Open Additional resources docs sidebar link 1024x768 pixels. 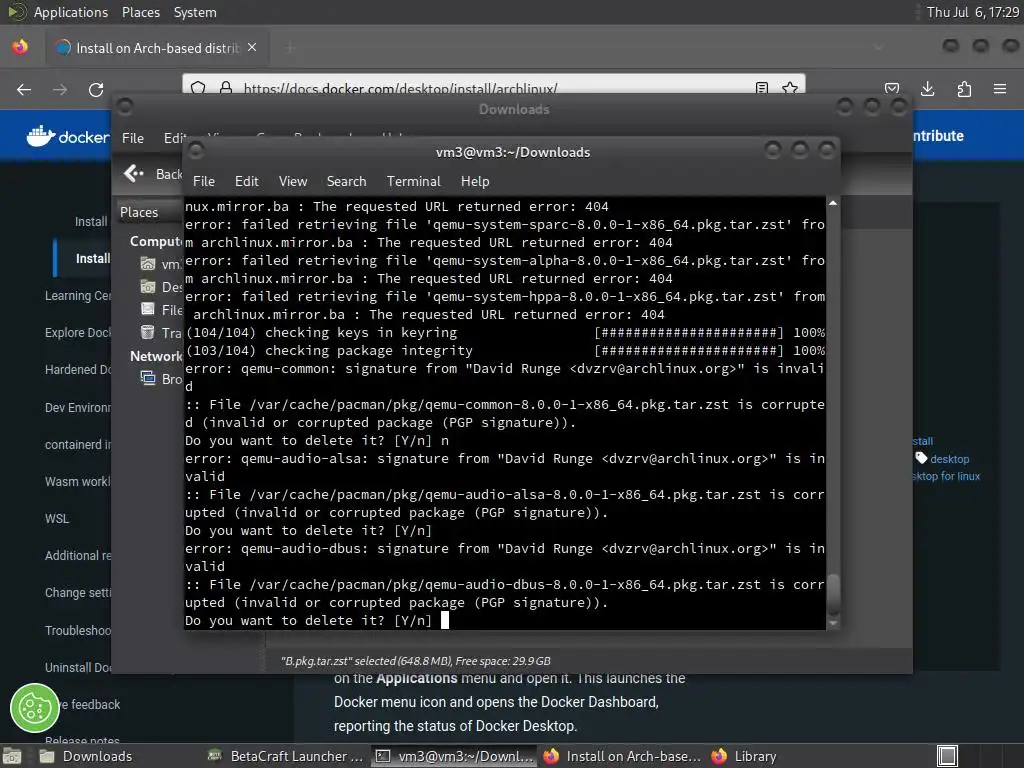pyautogui.click(x=78, y=556)
